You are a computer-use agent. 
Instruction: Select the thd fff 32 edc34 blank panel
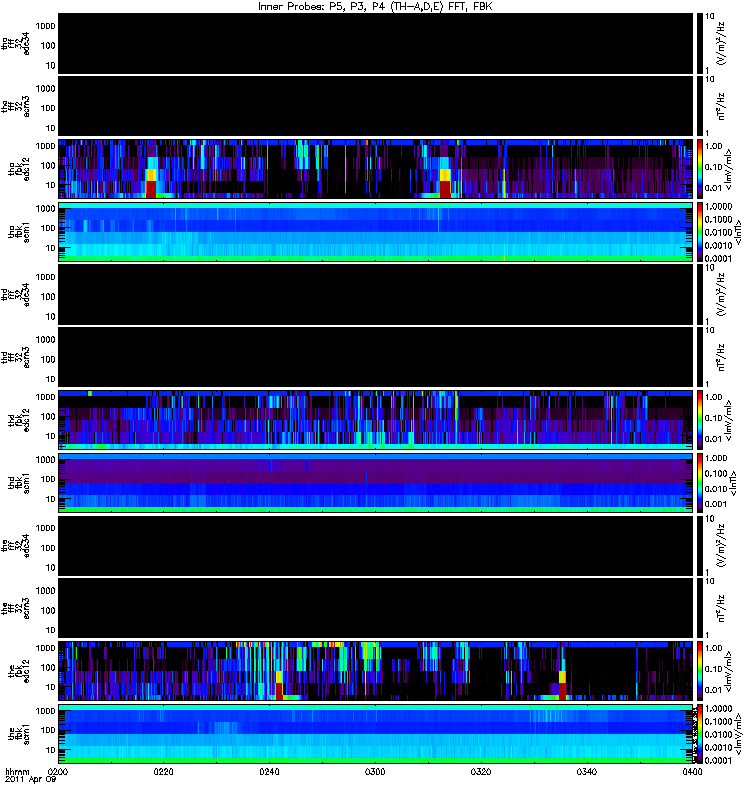click(376, 295)
